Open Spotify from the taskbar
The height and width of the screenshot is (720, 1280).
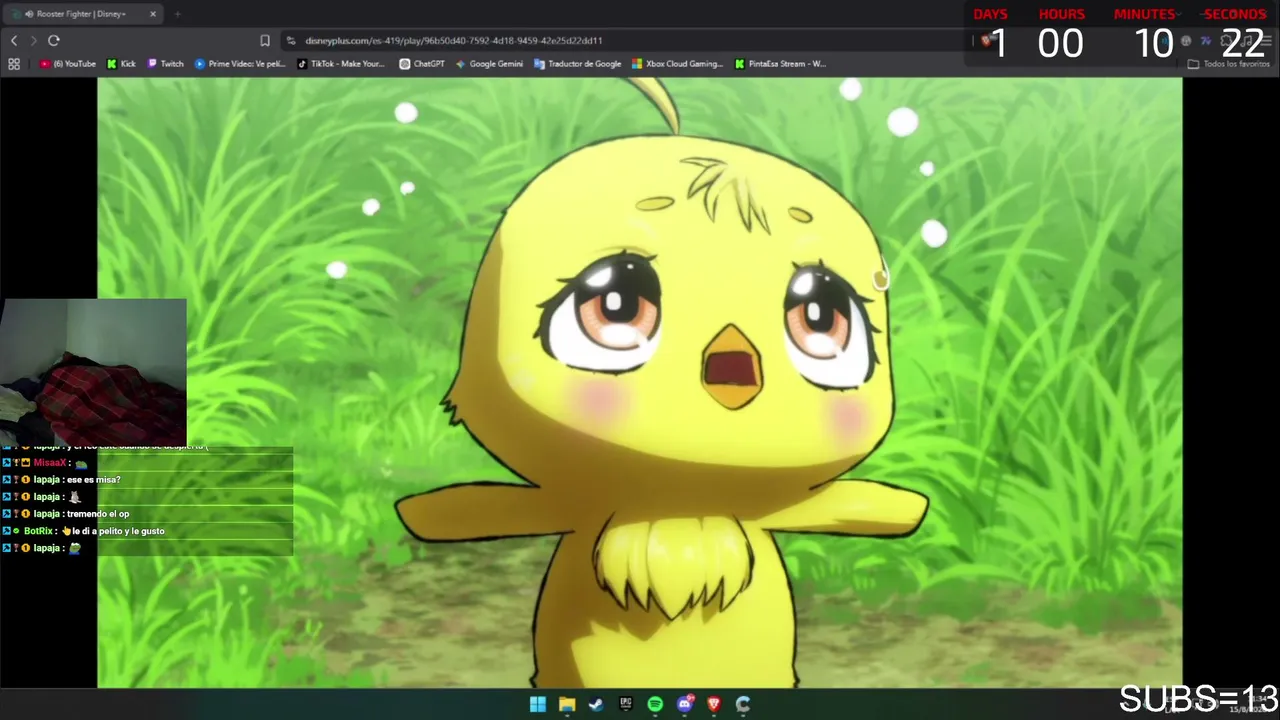[x=655, y=704]
